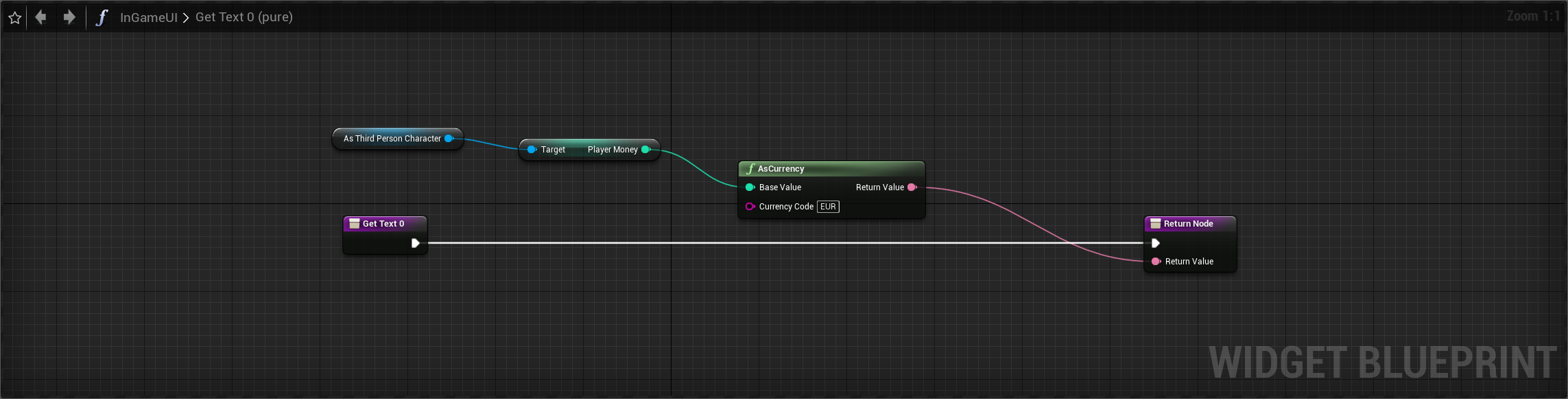
Task: Go back using the left arrow button
Action: click(41, 17)
